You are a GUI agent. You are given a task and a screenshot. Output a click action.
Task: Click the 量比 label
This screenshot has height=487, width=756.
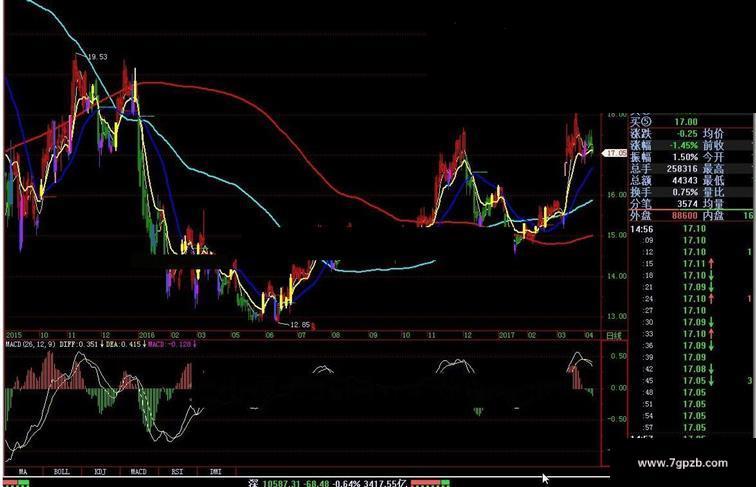pyautogui.click(x=713, y=192)
